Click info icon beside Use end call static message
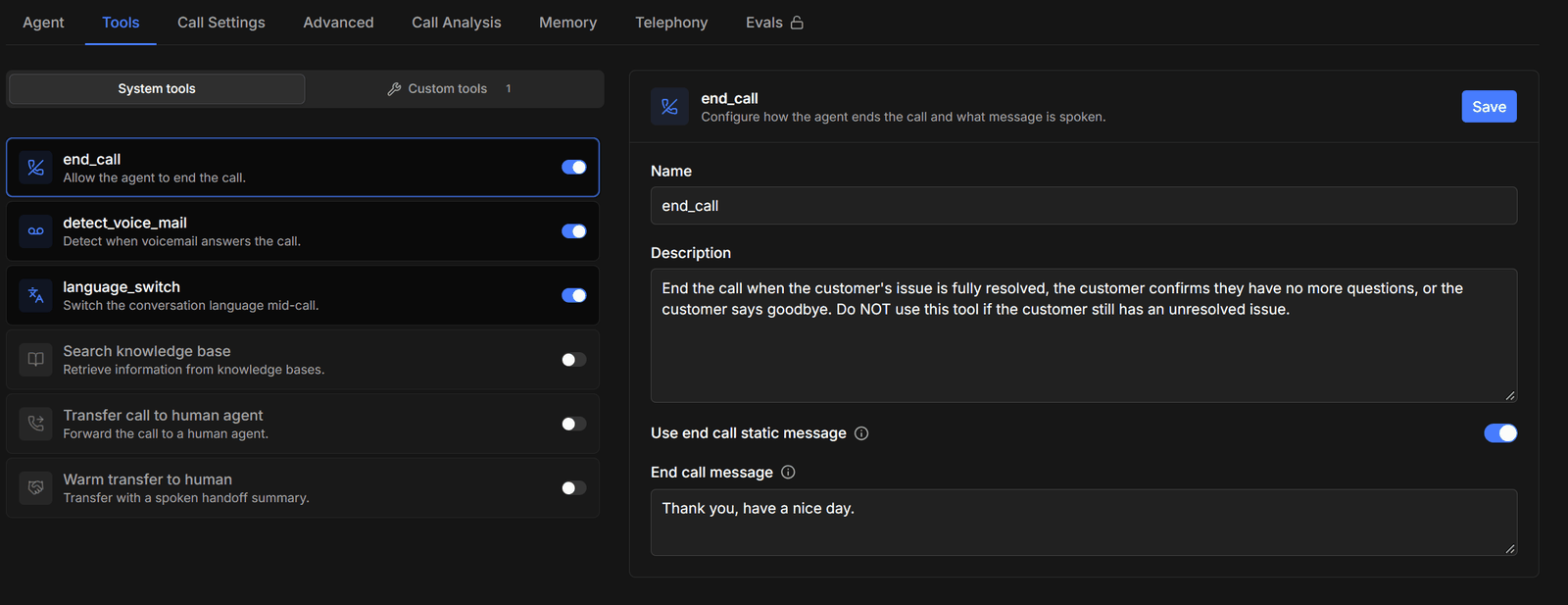This screenshot has width=1568, height=605. point(861,433)
